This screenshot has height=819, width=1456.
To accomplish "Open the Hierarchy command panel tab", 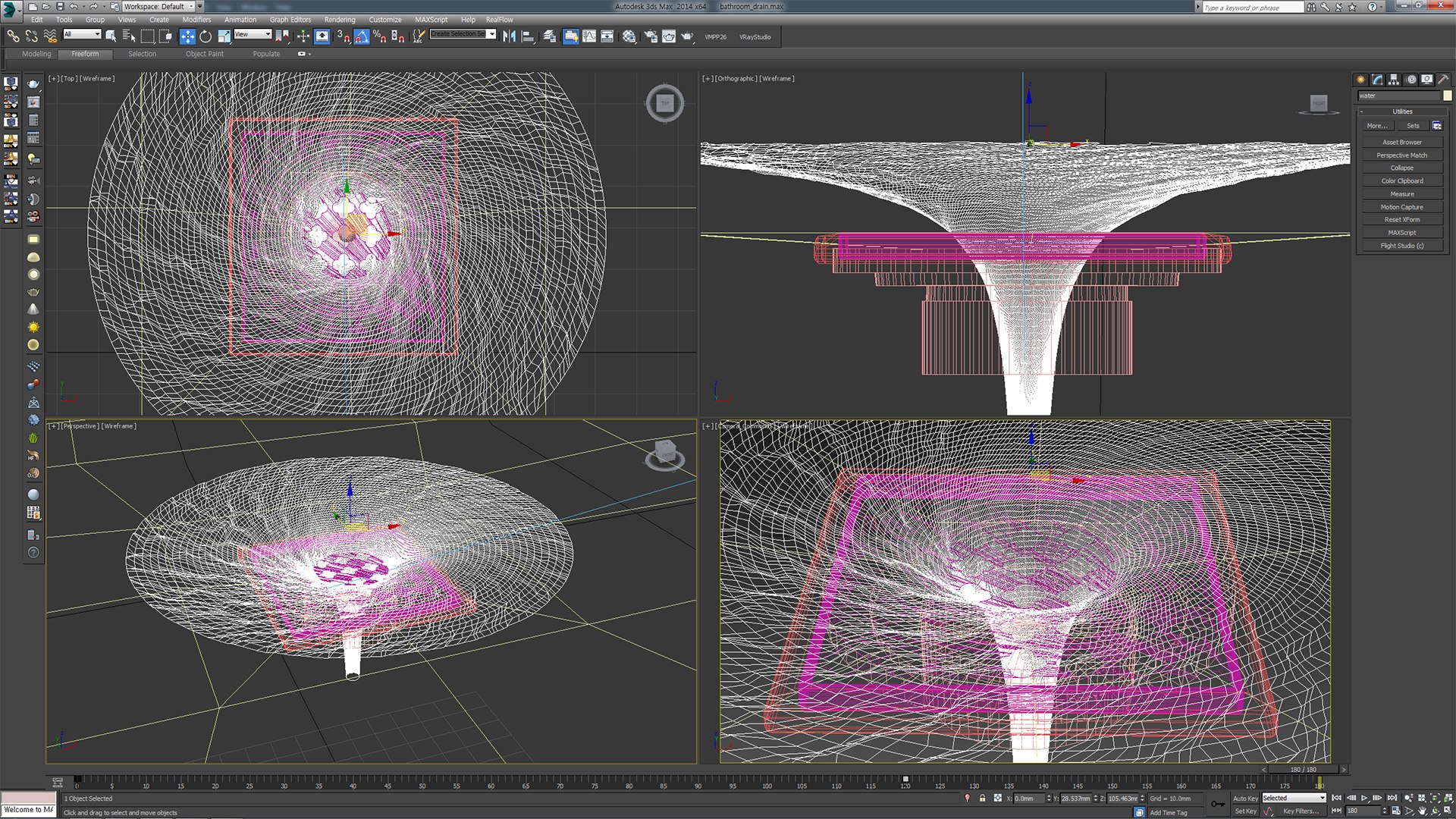I will pos(1394,80).
